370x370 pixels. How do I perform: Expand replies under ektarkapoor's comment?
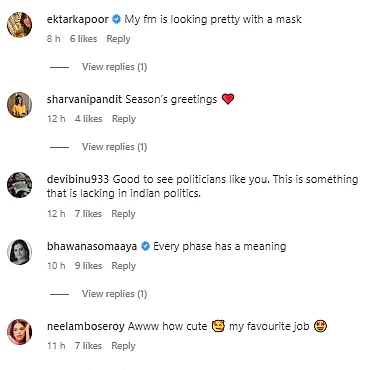tap(114, 67)
